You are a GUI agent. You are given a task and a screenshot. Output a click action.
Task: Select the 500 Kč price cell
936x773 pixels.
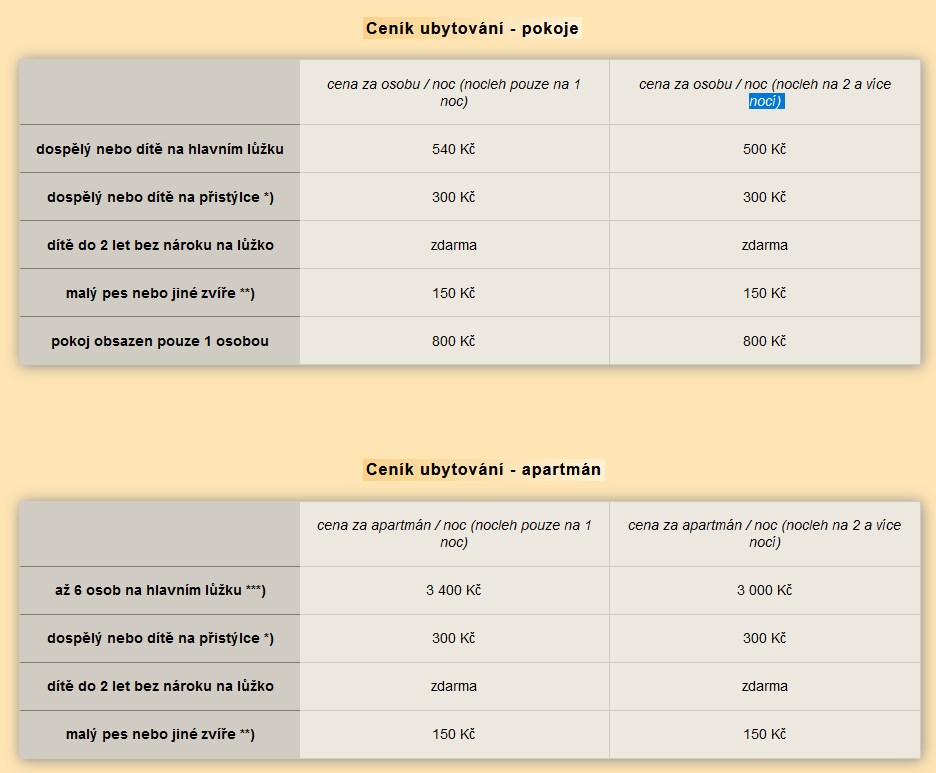765,149
